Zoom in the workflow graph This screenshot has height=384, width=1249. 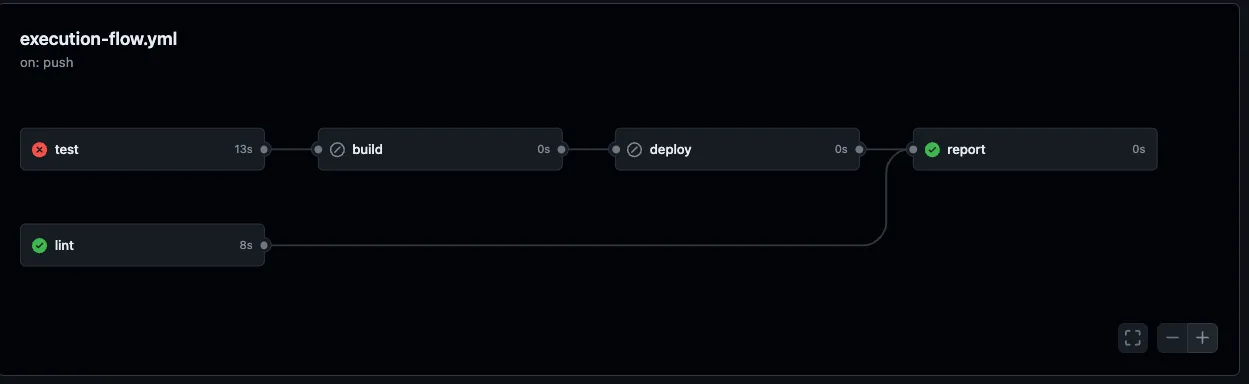[x=1202, y=338]
